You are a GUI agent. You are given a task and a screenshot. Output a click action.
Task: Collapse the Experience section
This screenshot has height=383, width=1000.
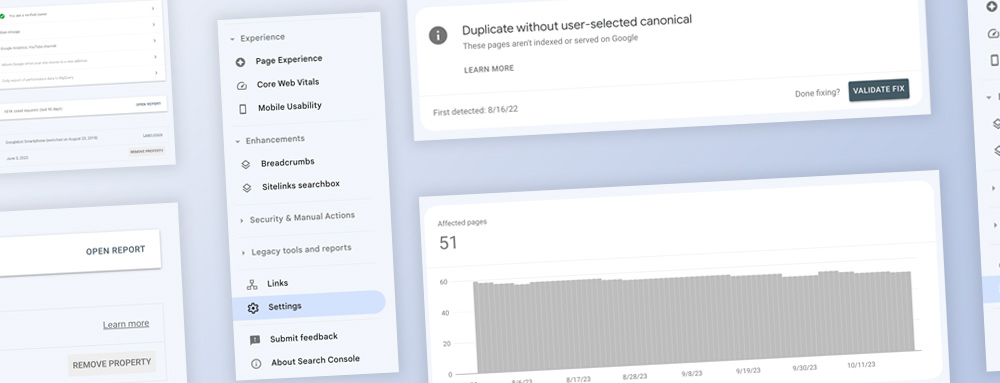(x=233, y=39)
